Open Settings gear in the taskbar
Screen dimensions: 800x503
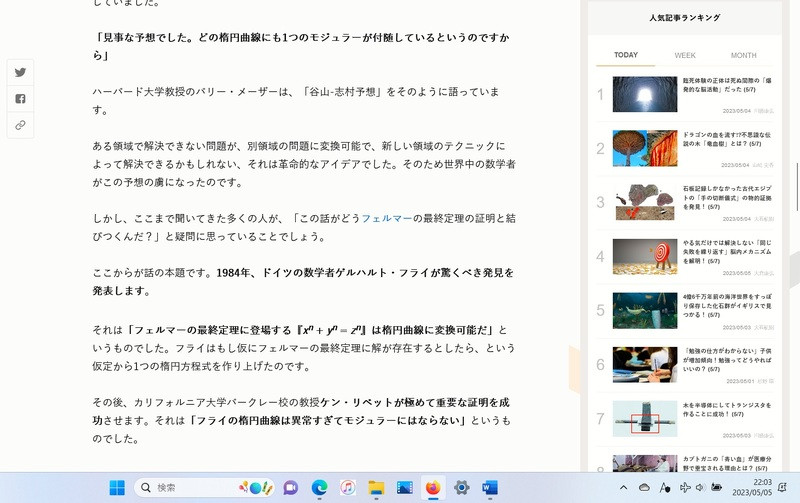pyautogui.click(x=461, y=487)
